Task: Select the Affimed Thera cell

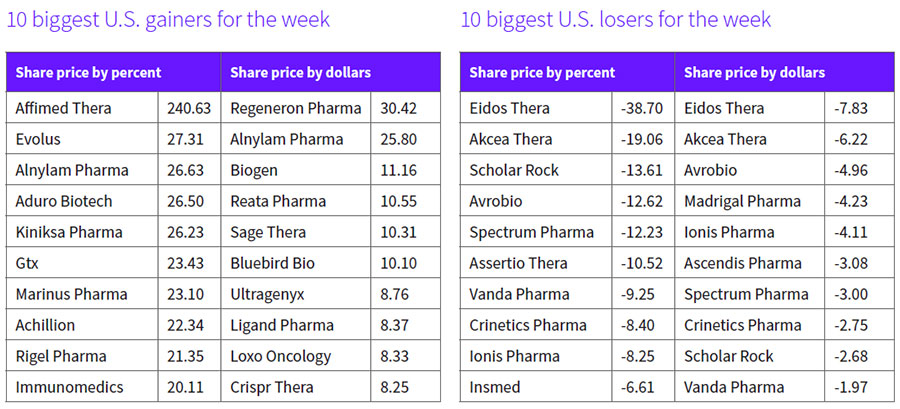Action: 63,108
